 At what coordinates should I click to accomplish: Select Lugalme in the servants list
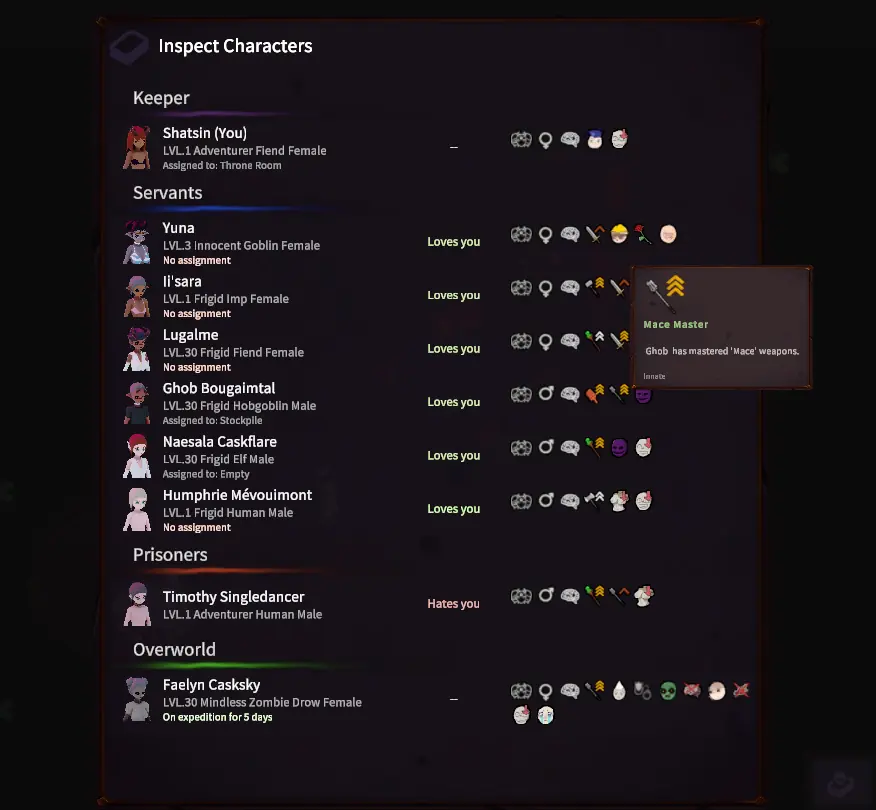[x=191, y=335]
